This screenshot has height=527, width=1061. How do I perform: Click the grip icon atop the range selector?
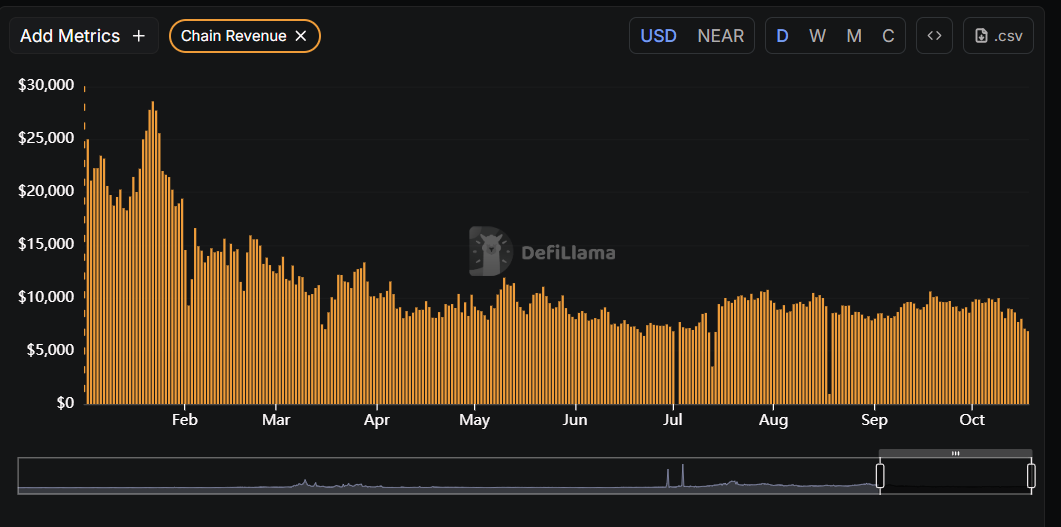pos(955,453)
